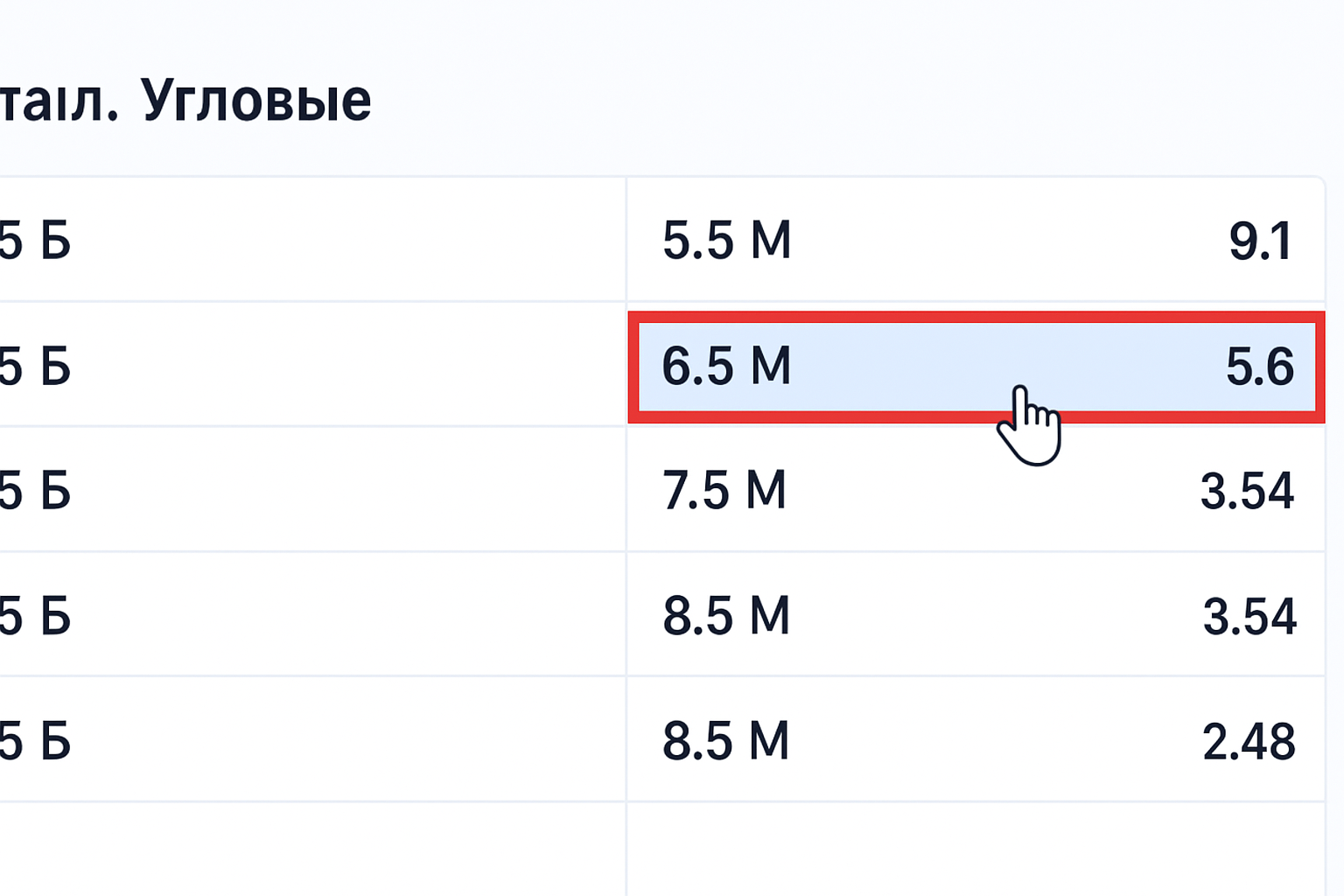Click the 3.54 coefficient next to 7.5 М

1247,491
